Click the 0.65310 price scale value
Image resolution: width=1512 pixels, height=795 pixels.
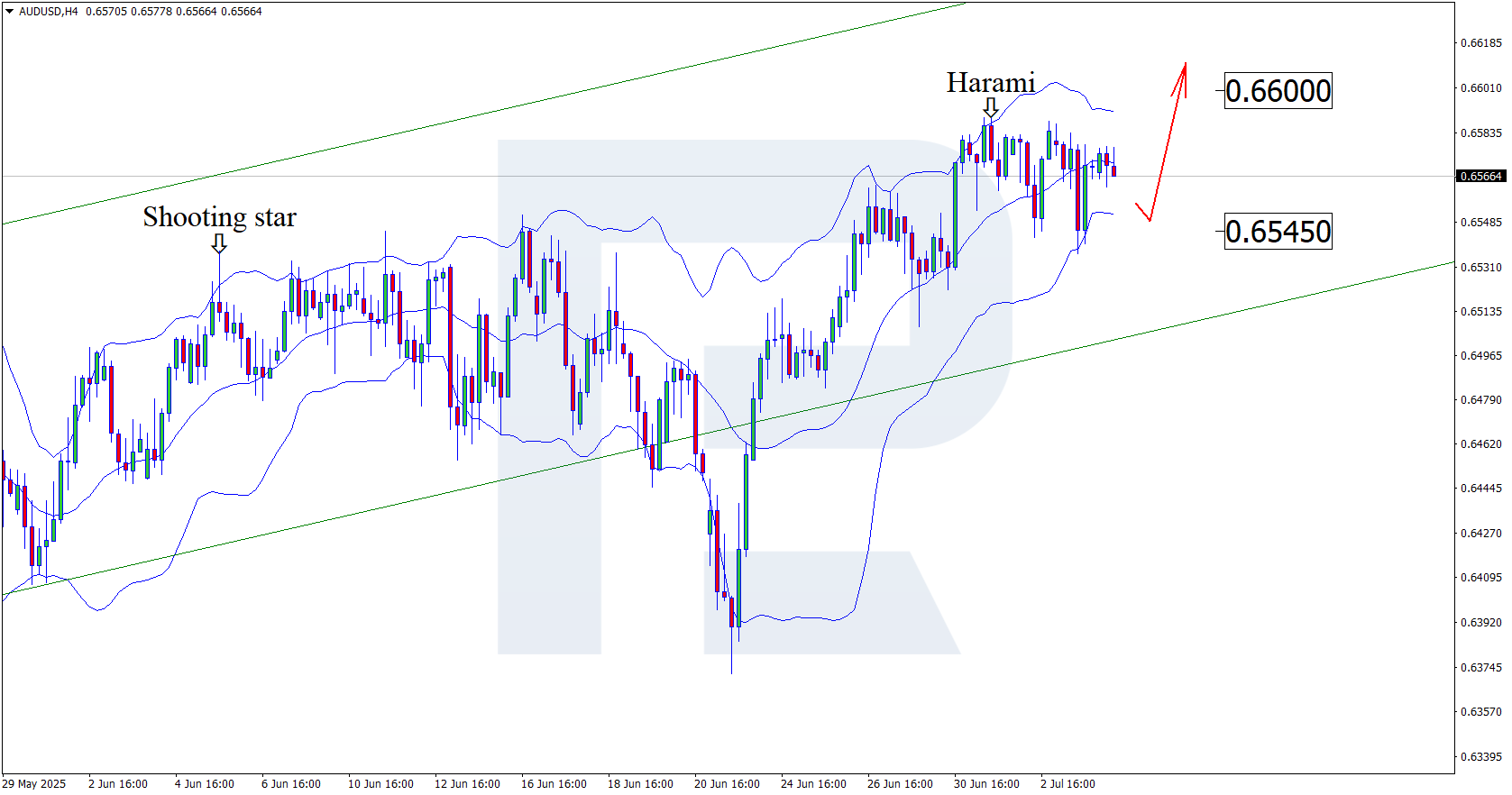[x=1480, y=268]
